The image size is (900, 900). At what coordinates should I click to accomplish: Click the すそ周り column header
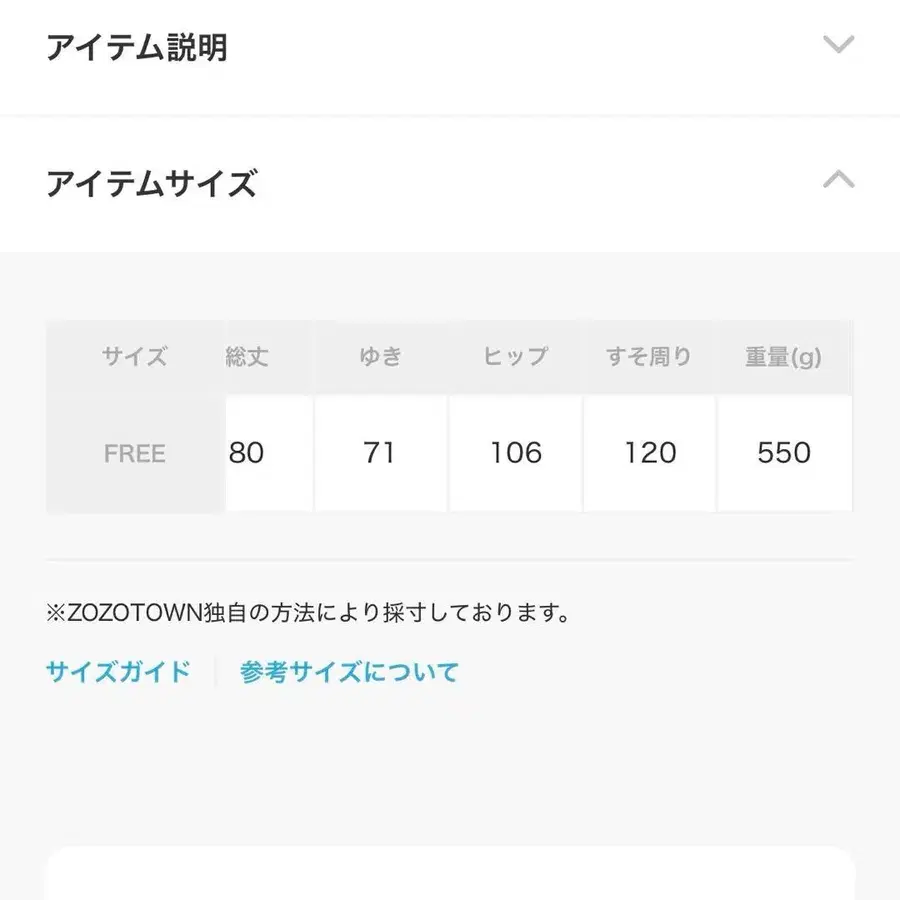(x=650, y=356)
